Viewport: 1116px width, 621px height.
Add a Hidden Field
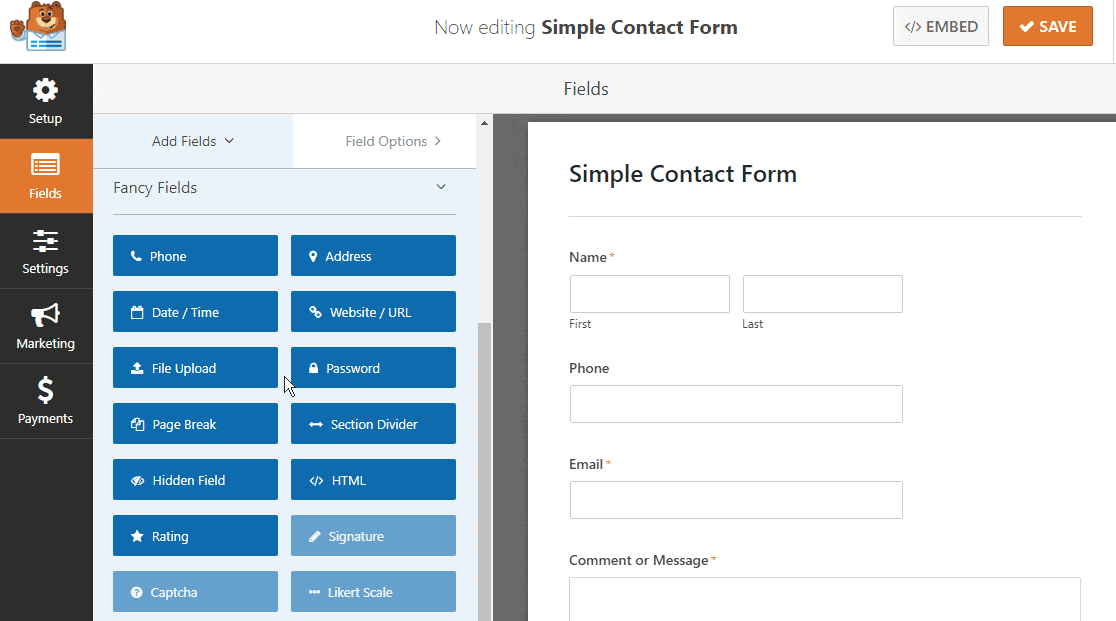pyautogui.click(x=195, y=480)
